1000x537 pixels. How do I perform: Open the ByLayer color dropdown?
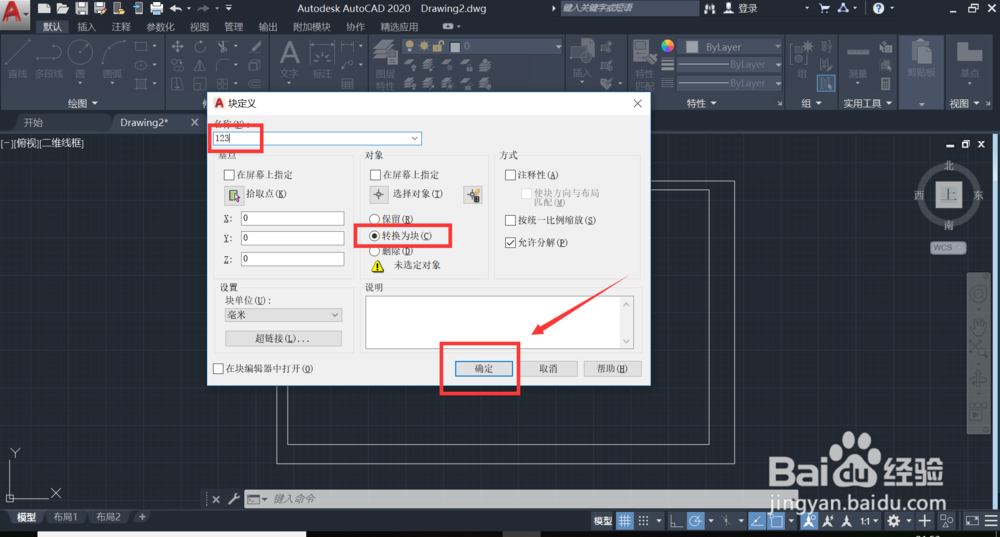[x=777, y=47]
